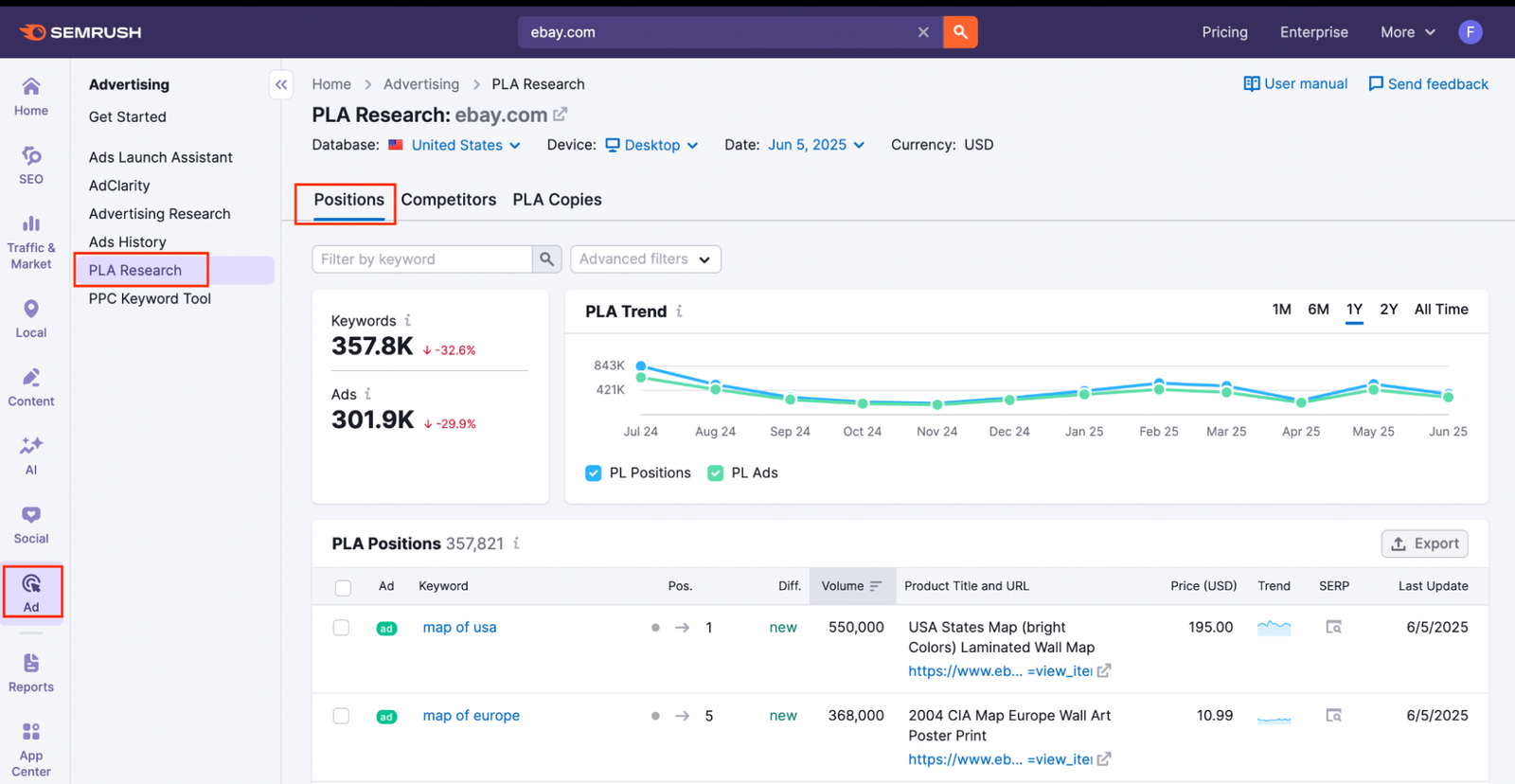Screen dimensions: 1515x784
Task: Go to the Social toolkit icon
Action: point(31,525)
